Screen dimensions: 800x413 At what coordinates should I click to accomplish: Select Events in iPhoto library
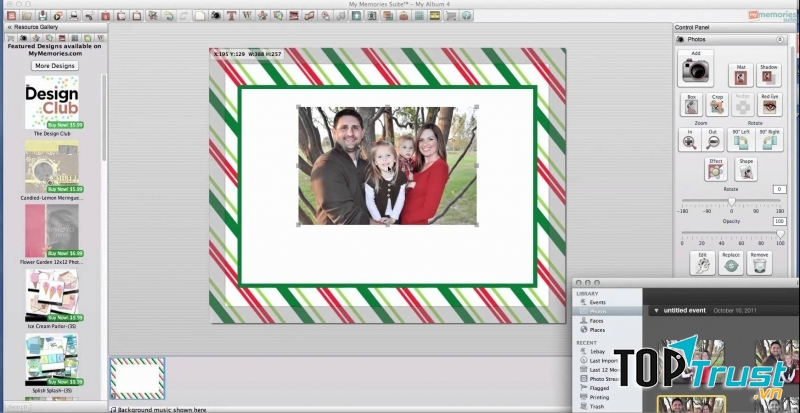coord(597,302)
